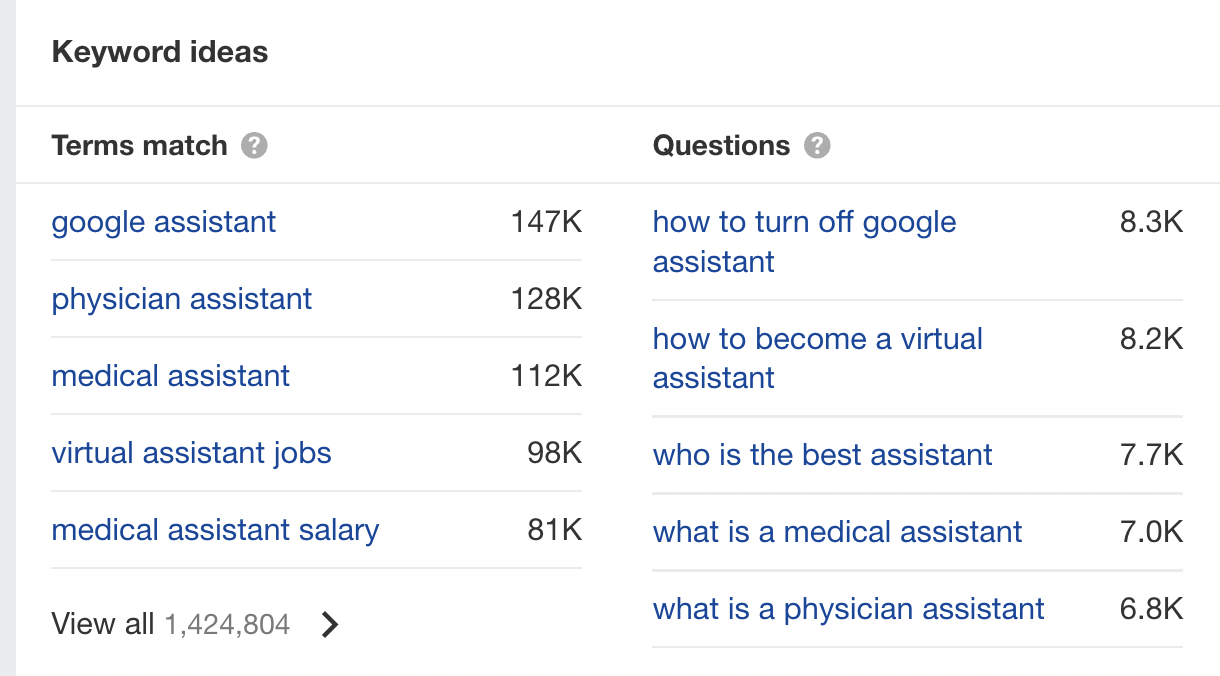Open the "google assistant" keyword link
Image resolution: width=1220 pixels, height=676 pixels.
(x=164, y=222)
